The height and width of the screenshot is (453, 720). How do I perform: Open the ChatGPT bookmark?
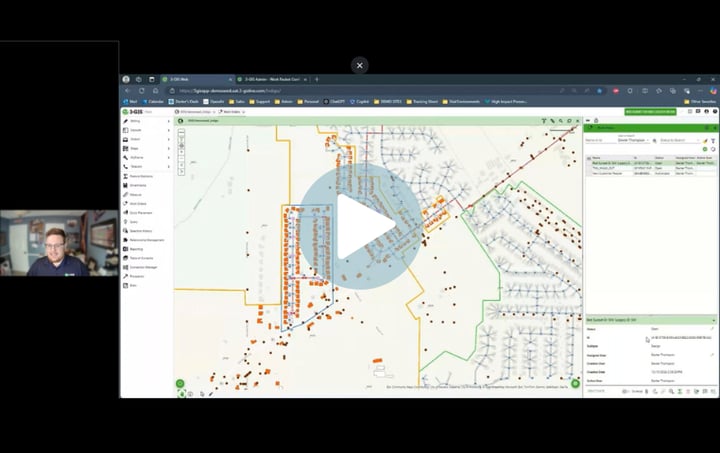click(x=334, y=101)
